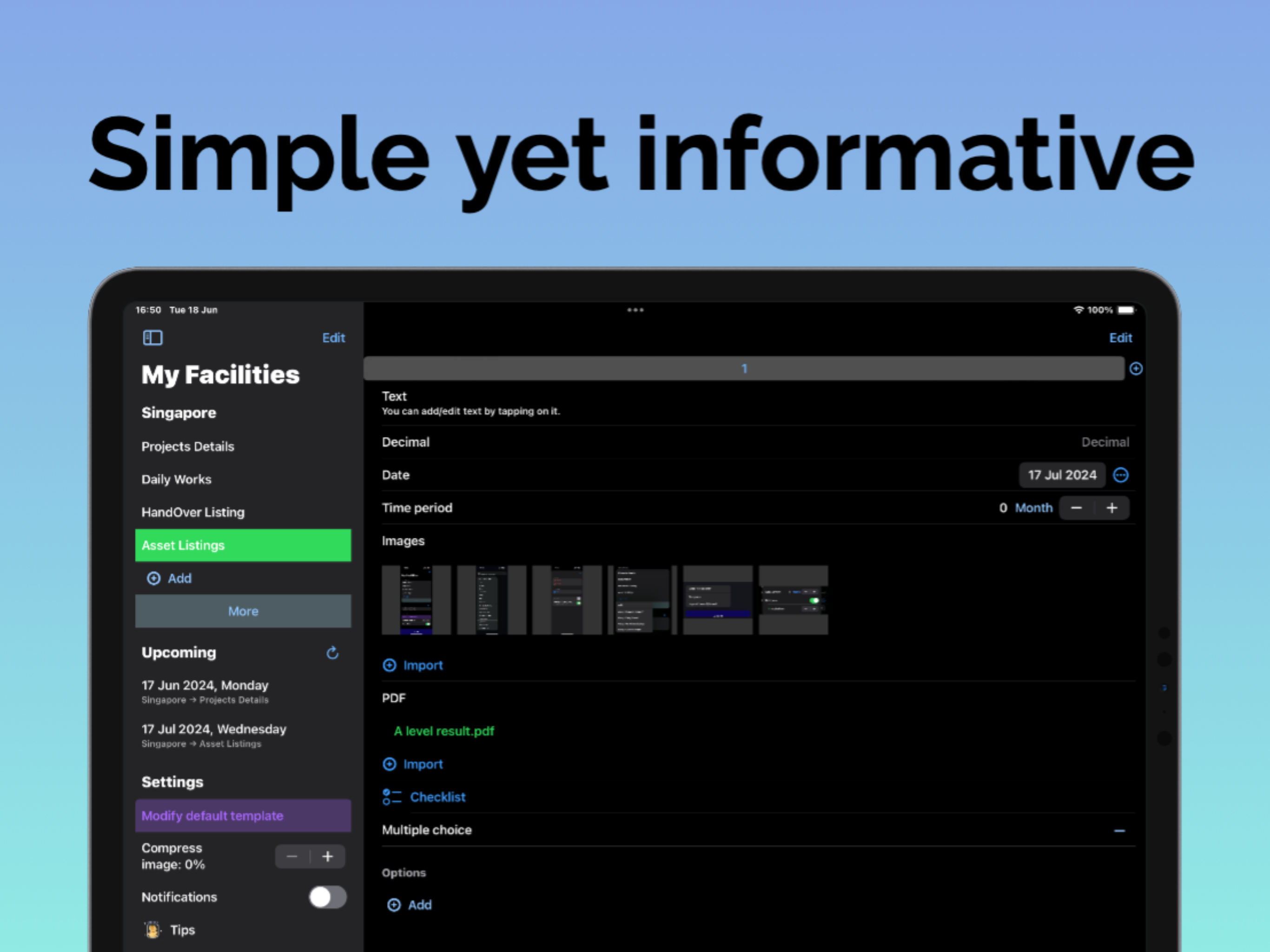Tap Edit in the sidebar header
Image resolution: width=1270 pixels, height=952 pixels.
334,337
